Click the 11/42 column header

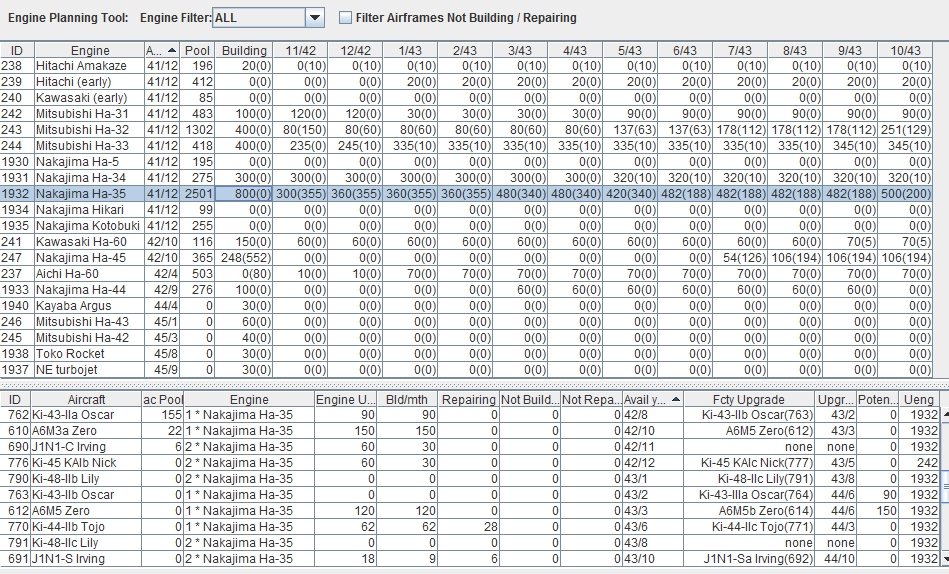click(300, 50)
